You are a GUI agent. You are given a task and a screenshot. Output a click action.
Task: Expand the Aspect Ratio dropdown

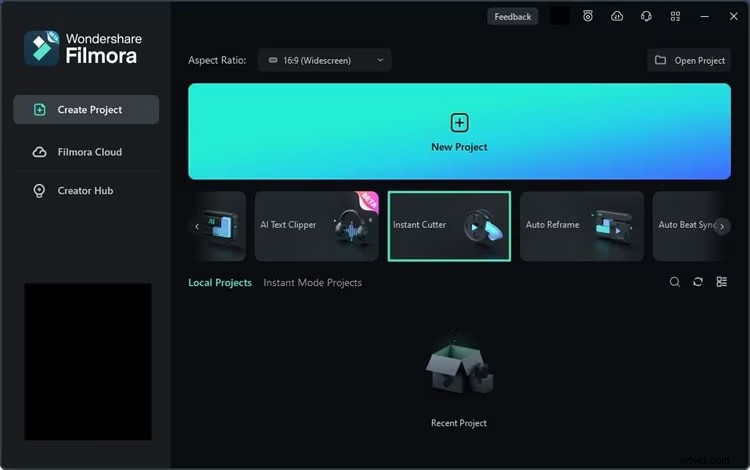click(325, 60)
